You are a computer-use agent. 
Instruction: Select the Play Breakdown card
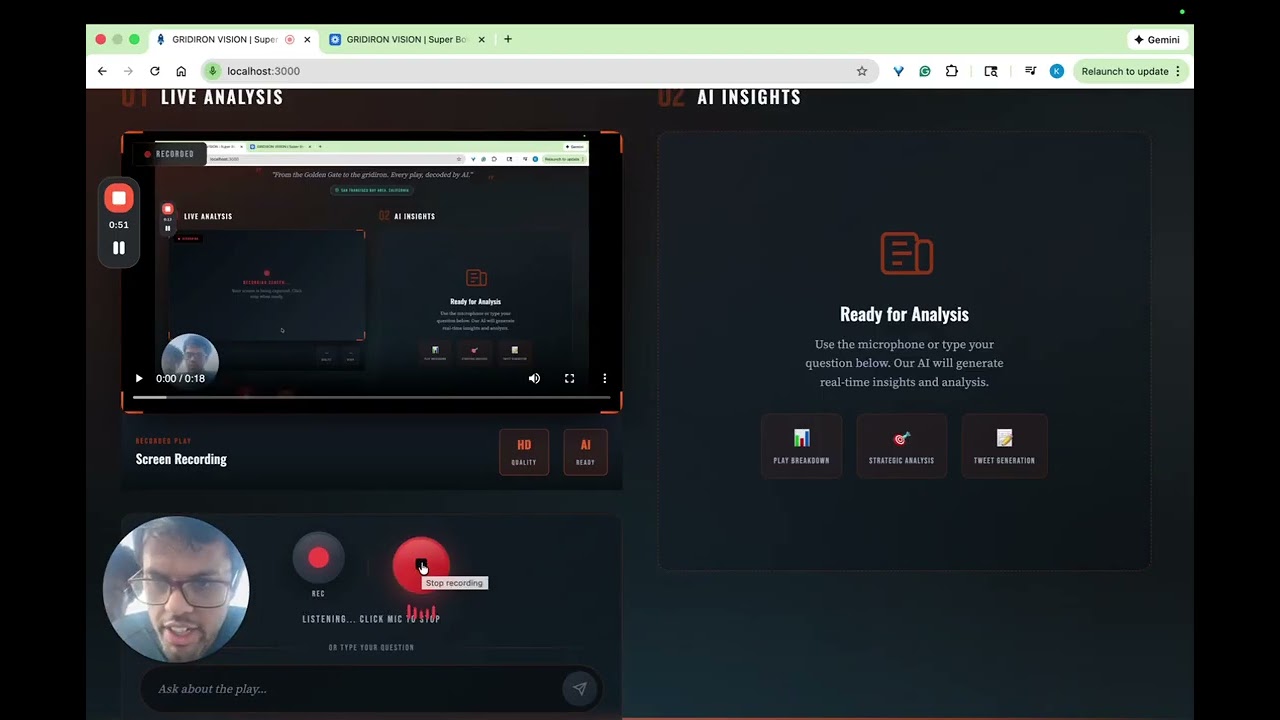click(x=801, y=446)
